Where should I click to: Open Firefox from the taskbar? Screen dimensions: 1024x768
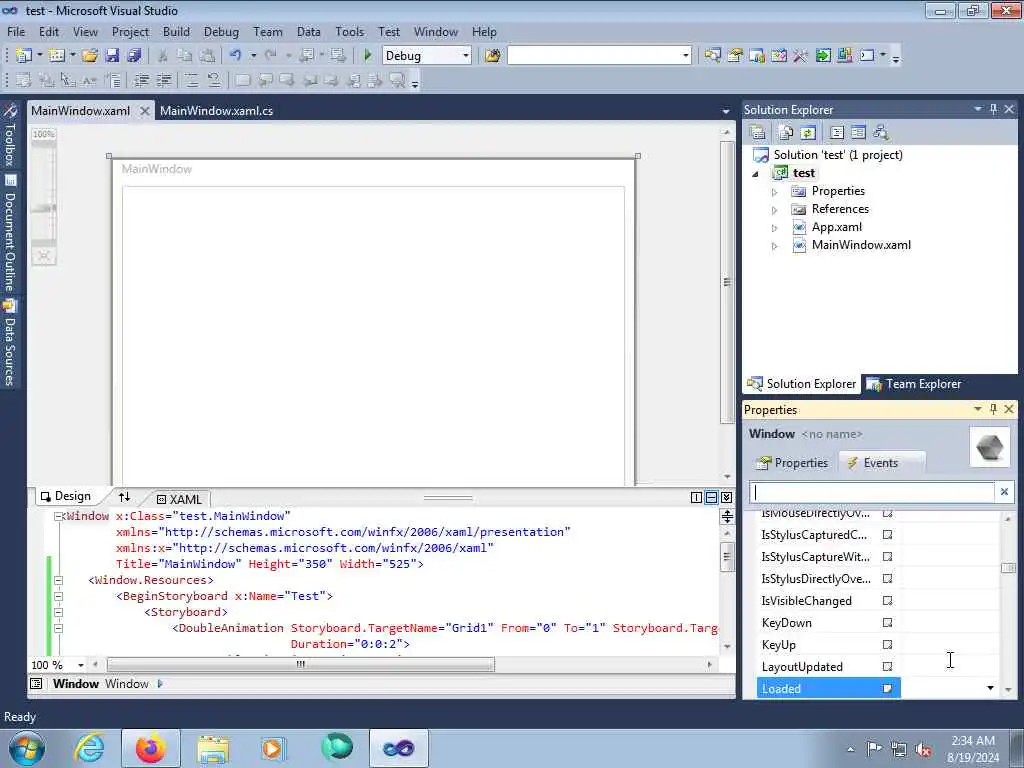(151, 748)
